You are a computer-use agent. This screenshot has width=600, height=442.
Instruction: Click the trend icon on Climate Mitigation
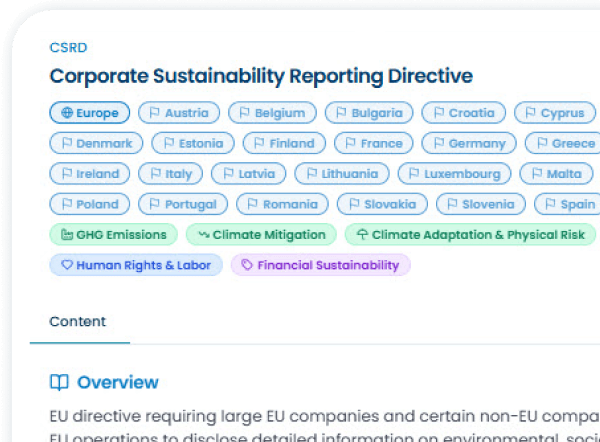coord(204,234)
